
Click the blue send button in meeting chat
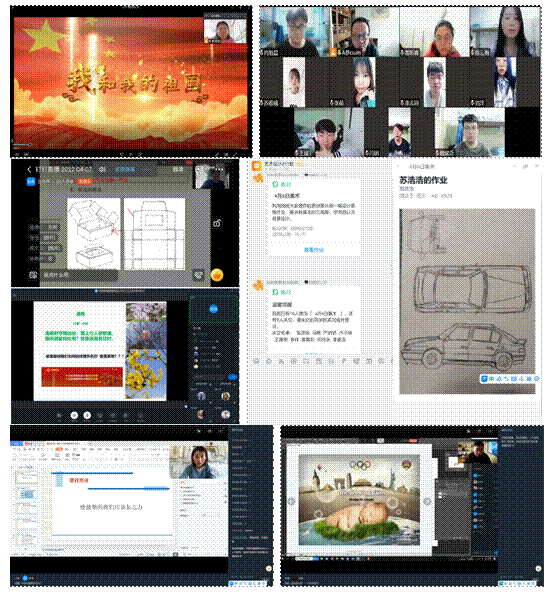[x=233, y=377]
